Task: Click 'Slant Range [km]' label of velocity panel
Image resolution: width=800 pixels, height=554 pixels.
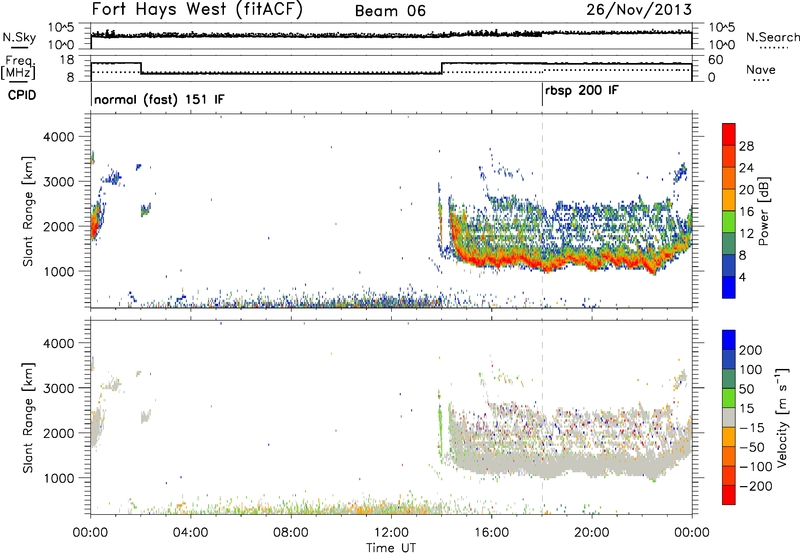Action: (x=28, y=417)
